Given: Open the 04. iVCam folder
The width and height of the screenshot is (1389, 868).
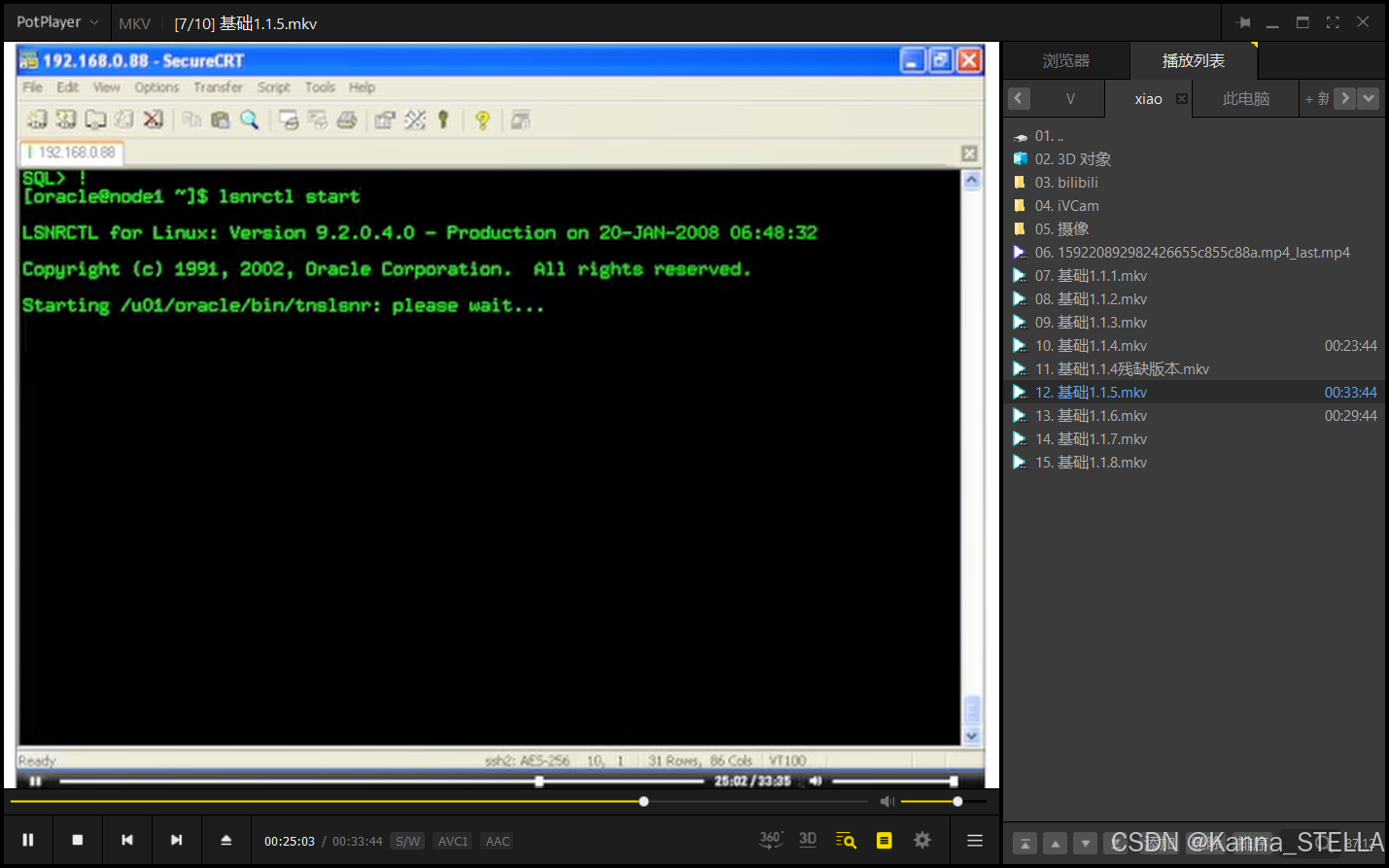Looking at the screenshot, I should point(1195,206).
